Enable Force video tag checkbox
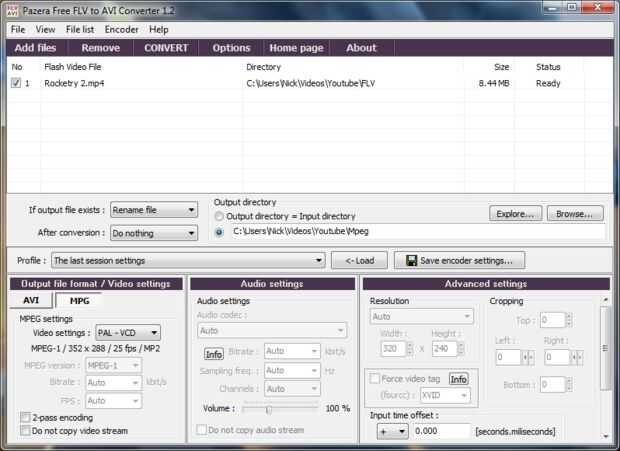This screenshot has height=451, width=620. point(375,379)
